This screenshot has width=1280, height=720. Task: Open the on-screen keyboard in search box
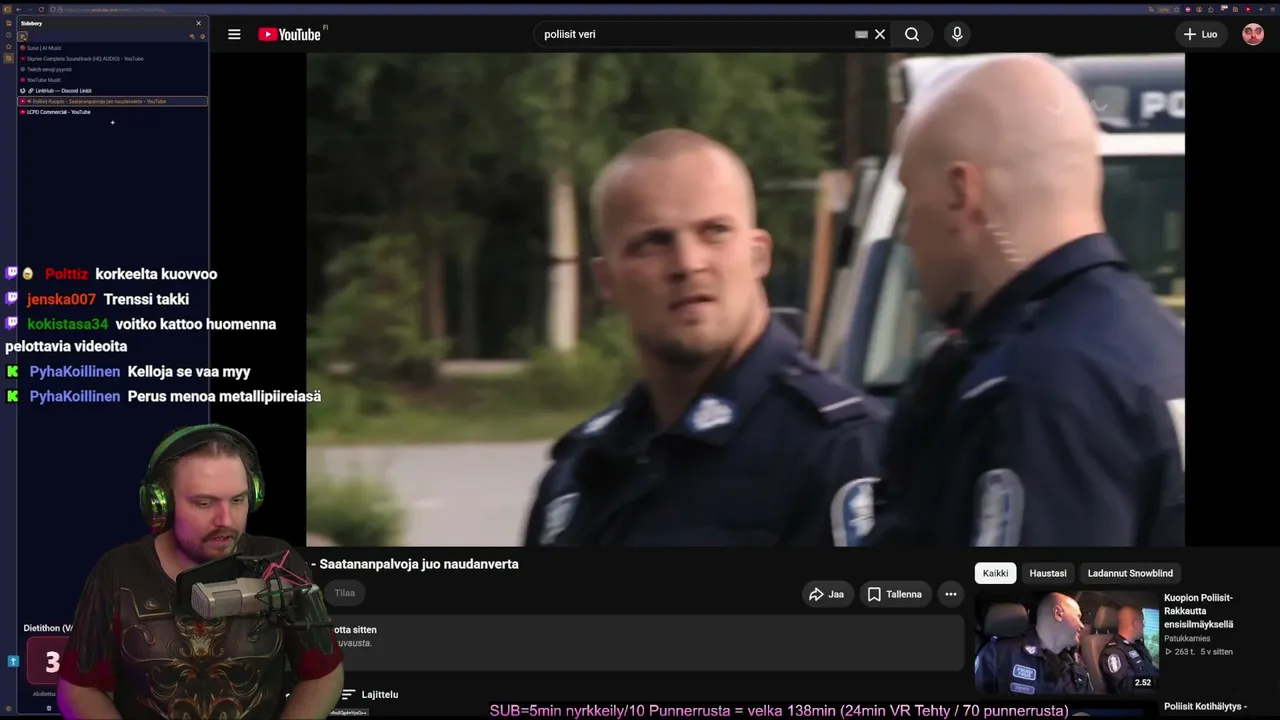(861, 34)
